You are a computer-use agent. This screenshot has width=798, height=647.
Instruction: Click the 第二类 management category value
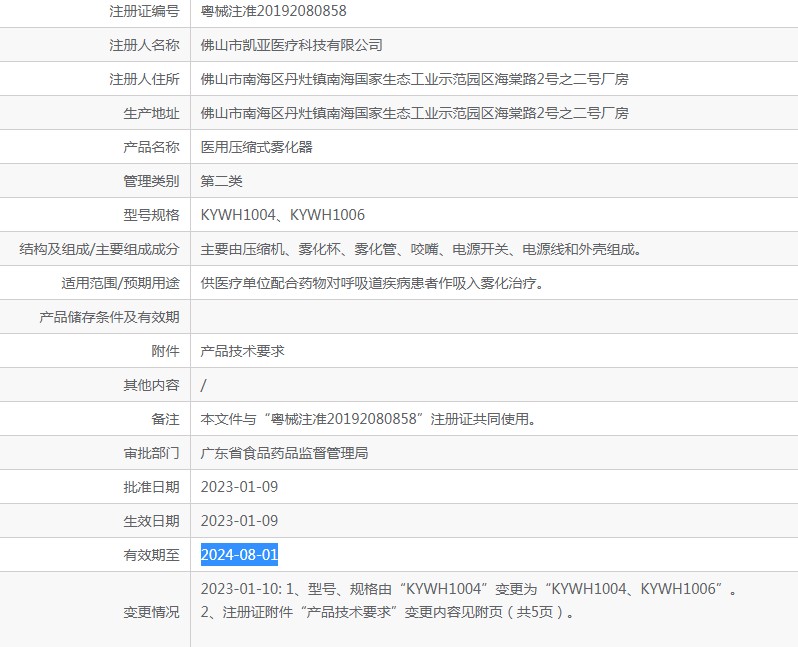[x=221, y=181]
